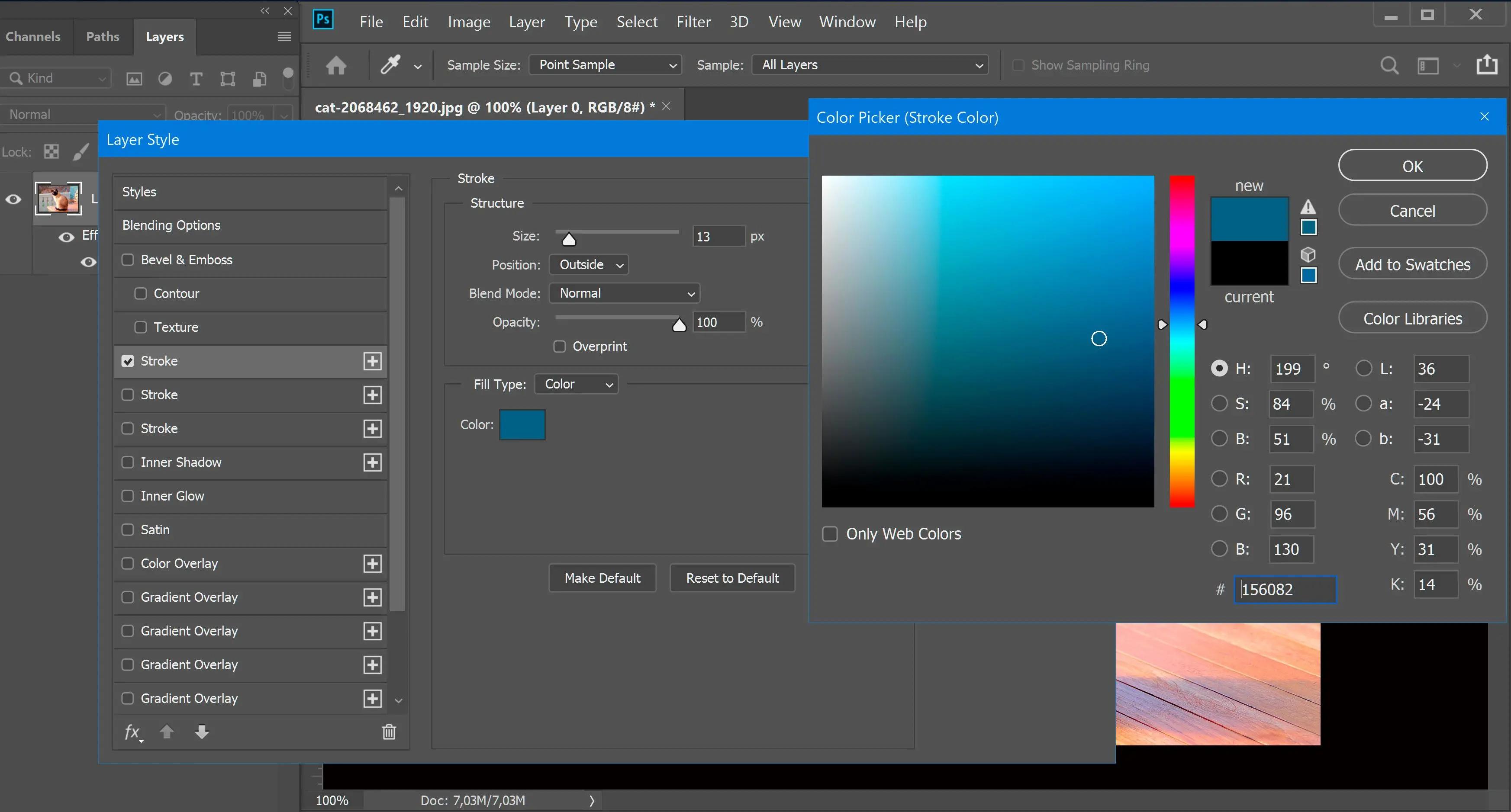This screenshot has width=1511, height=812.
Task: Click the stroke color swatch
Action: click(x=521, y=424)
